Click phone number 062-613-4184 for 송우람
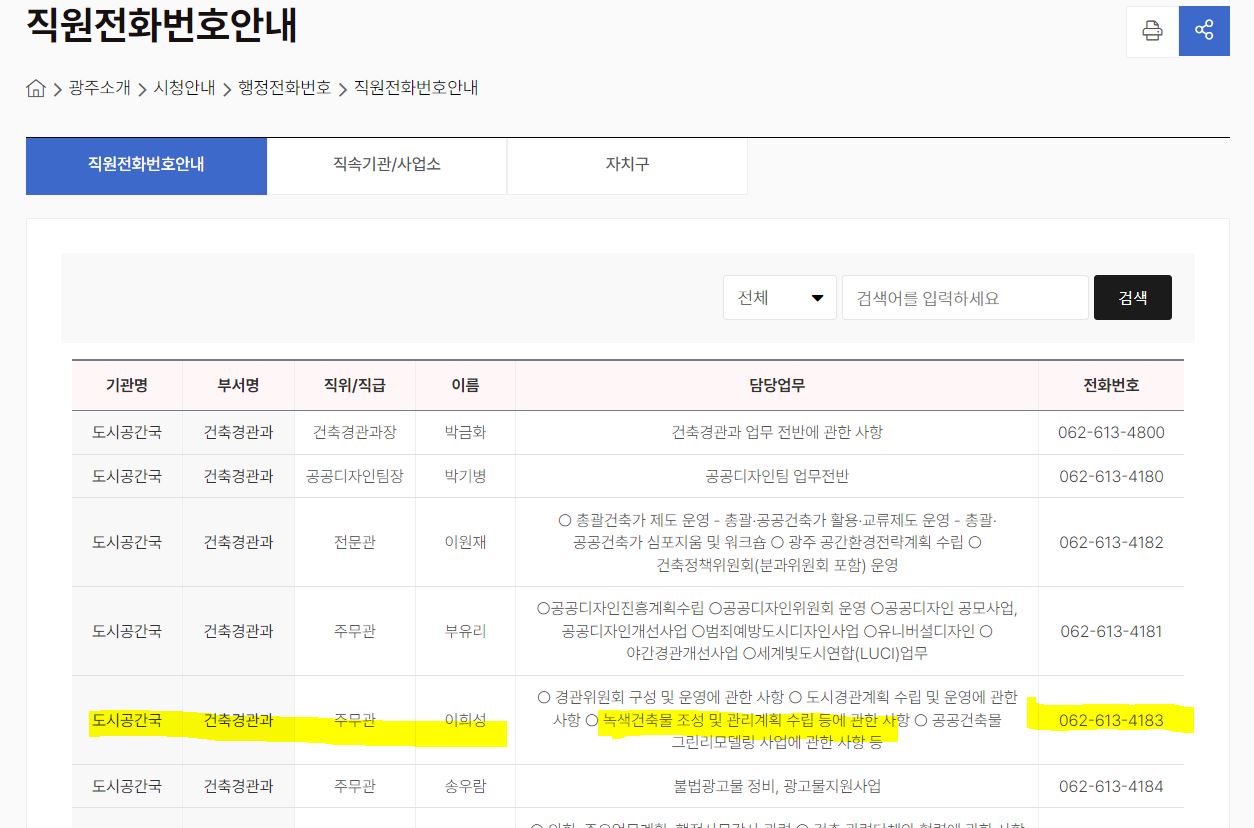 point(1111,787)
